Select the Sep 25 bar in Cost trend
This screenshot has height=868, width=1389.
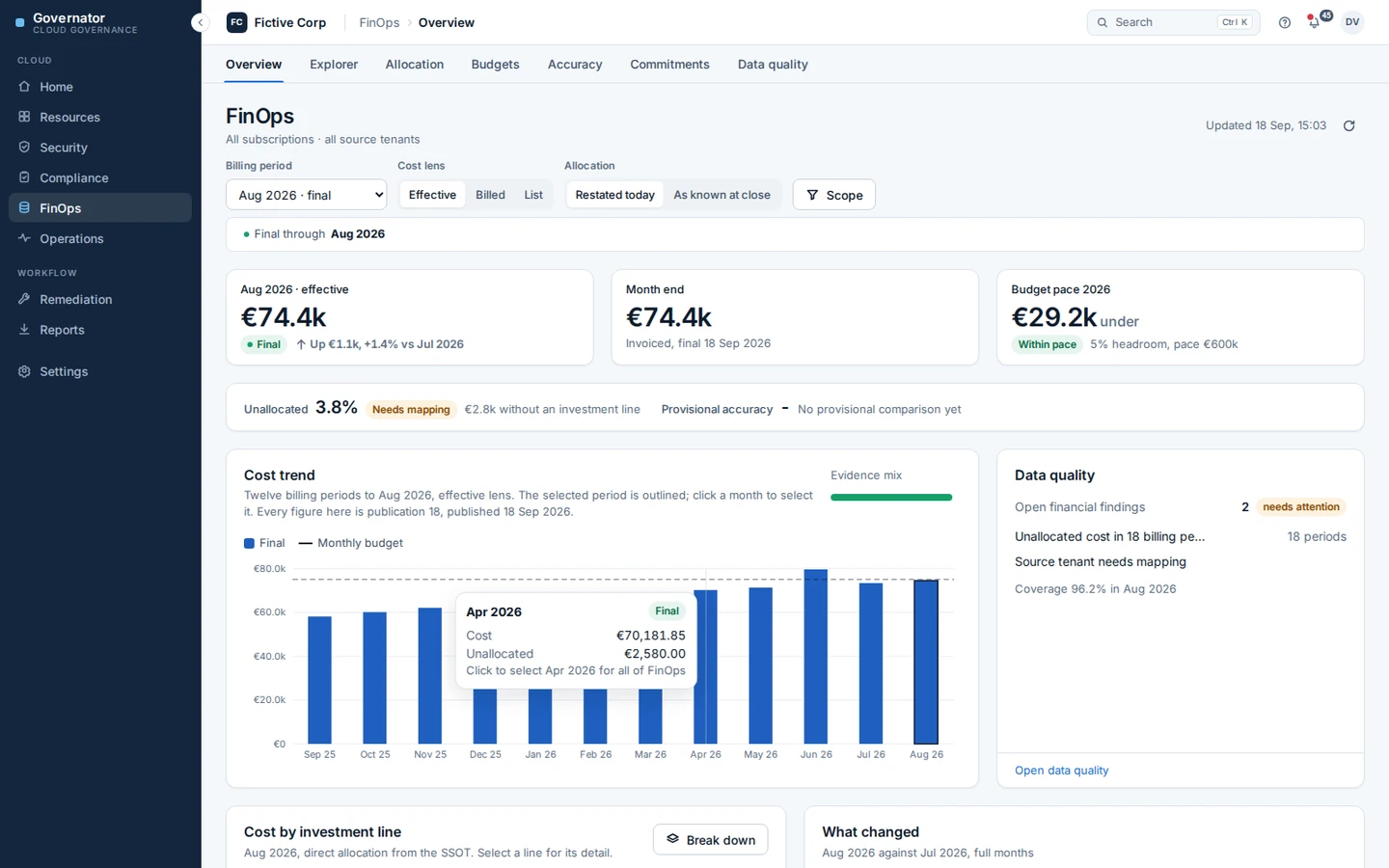pos(319,680)
